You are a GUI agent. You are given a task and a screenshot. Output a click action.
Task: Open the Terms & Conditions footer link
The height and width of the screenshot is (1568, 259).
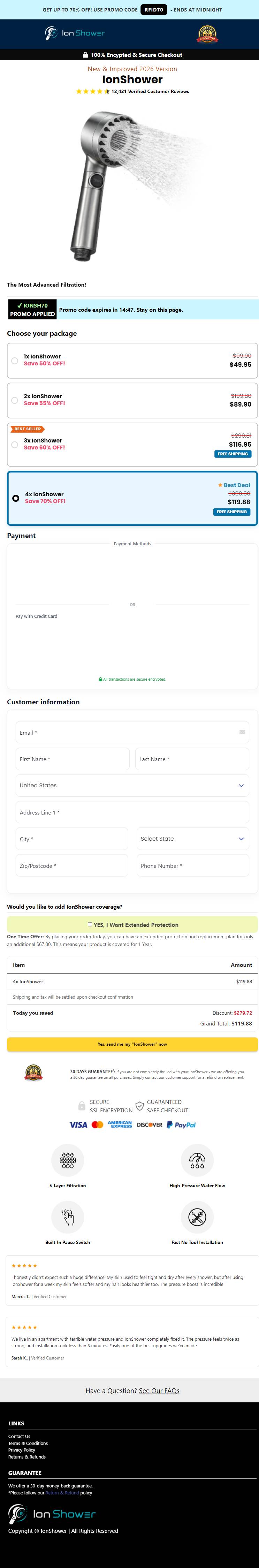28,1442
